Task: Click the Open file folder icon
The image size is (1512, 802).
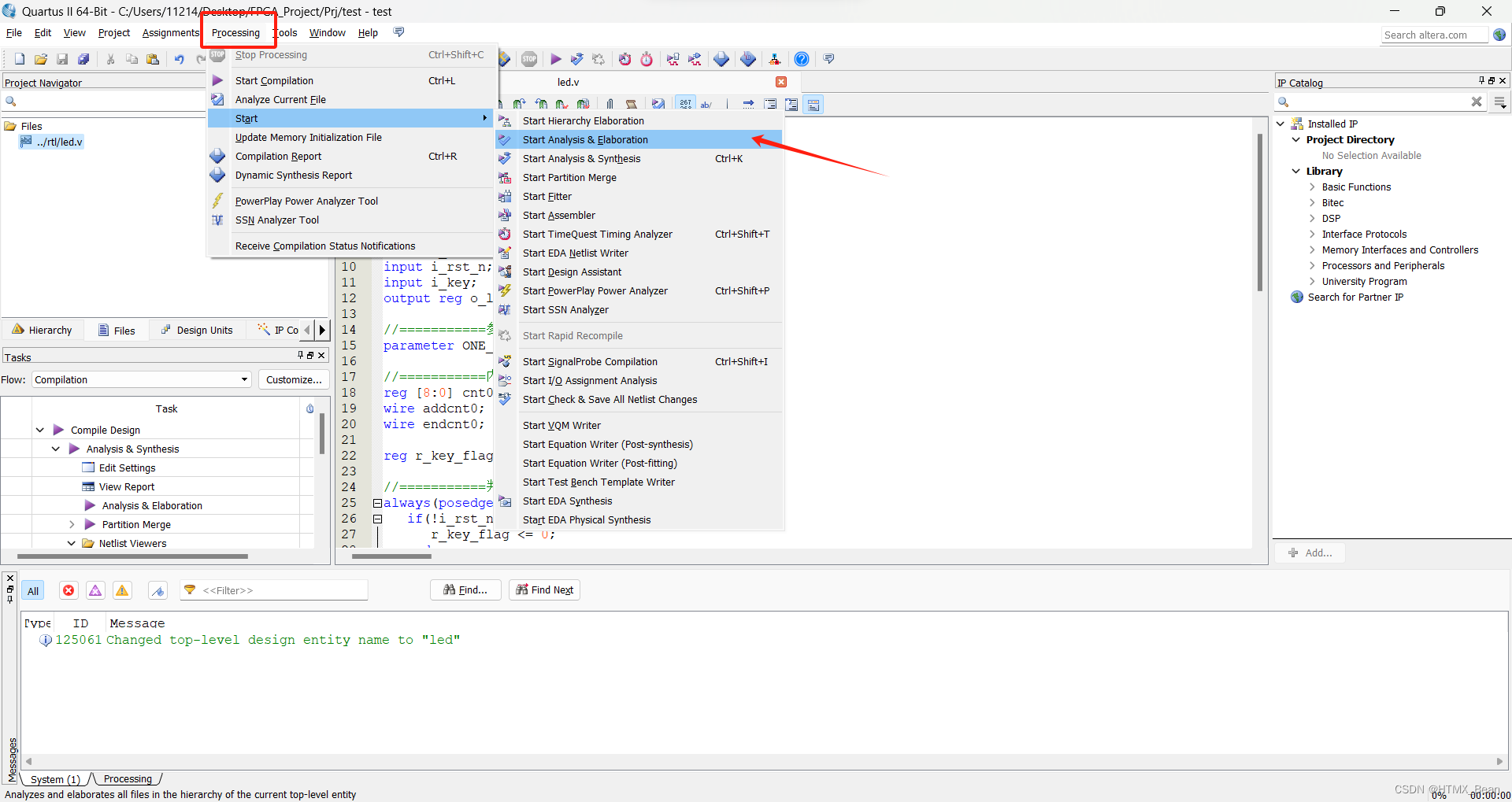Action: click(x=41, y=59)
